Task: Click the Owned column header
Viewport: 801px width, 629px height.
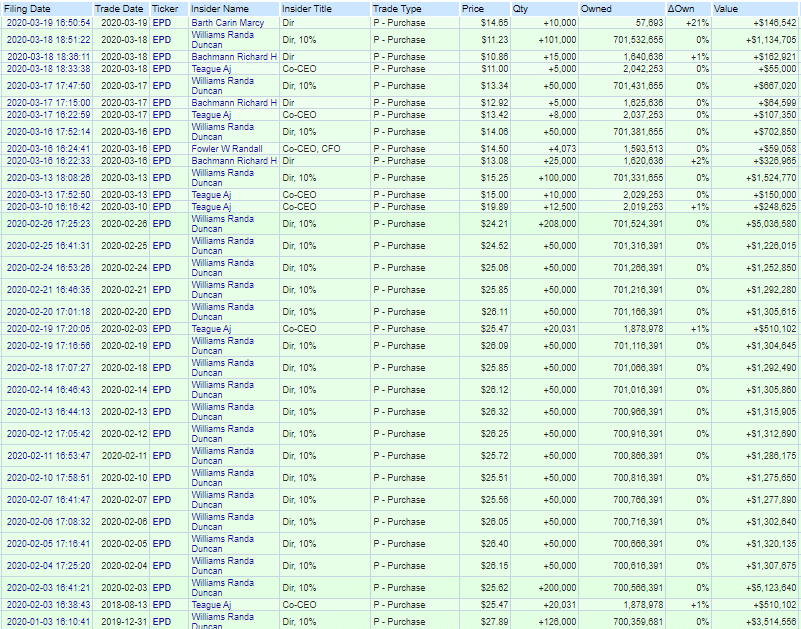Action: (596, 9)
